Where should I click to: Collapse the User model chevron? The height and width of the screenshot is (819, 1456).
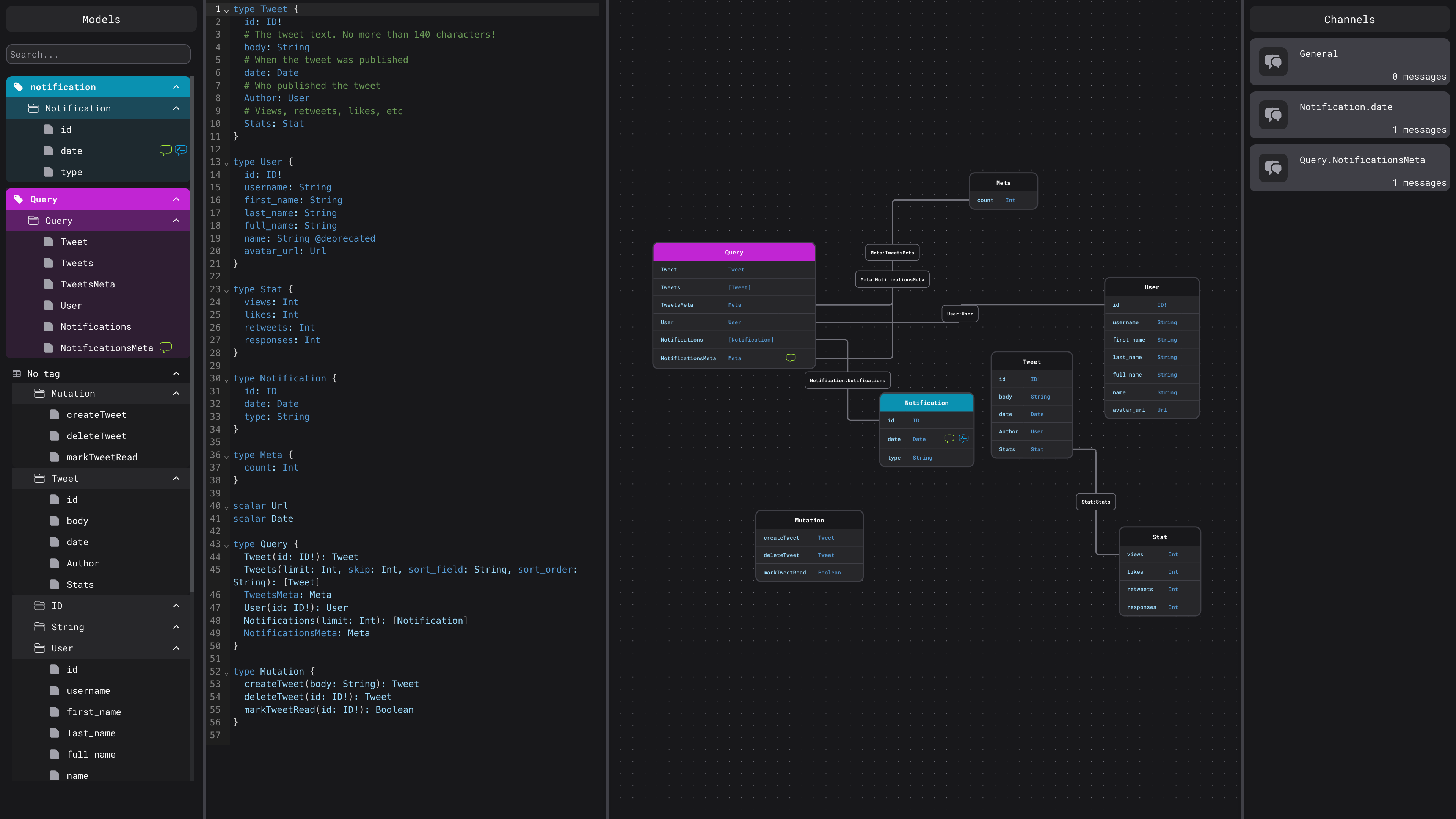point(176,648)
